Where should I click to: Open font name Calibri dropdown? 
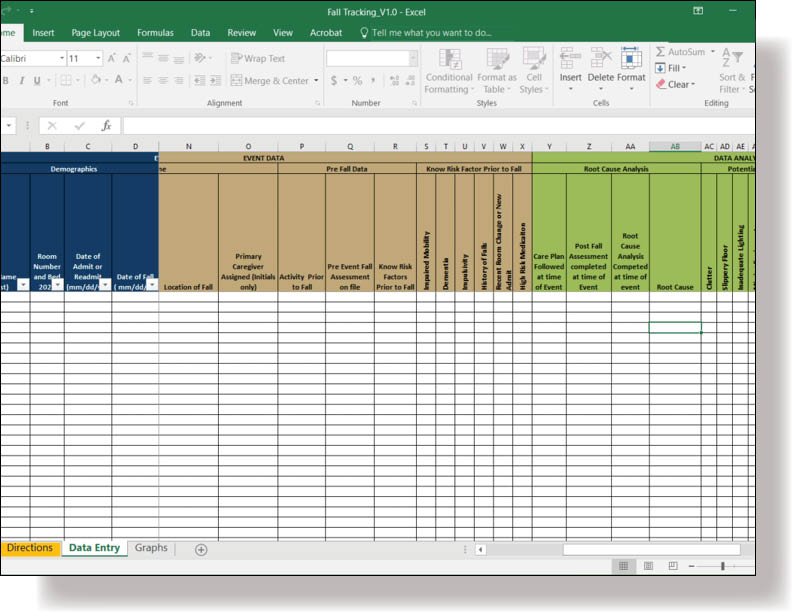[x=62, y=59]
